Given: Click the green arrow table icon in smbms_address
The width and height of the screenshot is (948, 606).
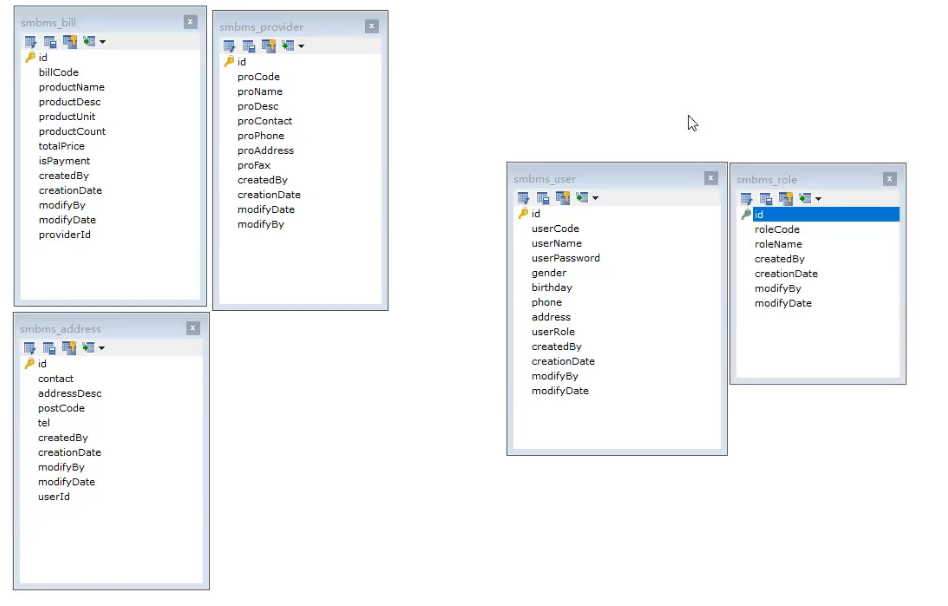Looking at the screenshot, I should [88, 348].
